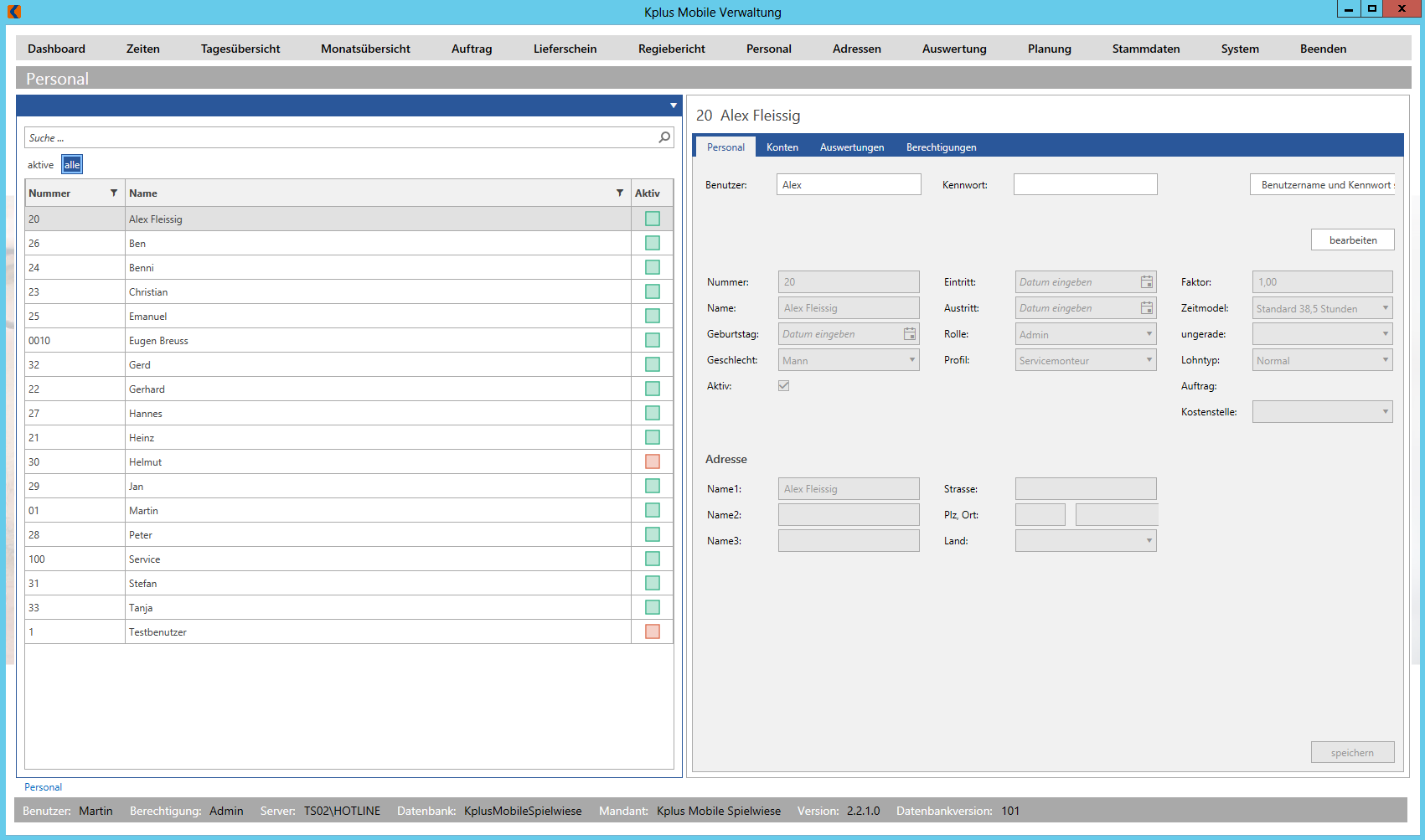Select the Hannes row in list
Viewport: 1425px width, 840px height.
[x=349, y=413]
